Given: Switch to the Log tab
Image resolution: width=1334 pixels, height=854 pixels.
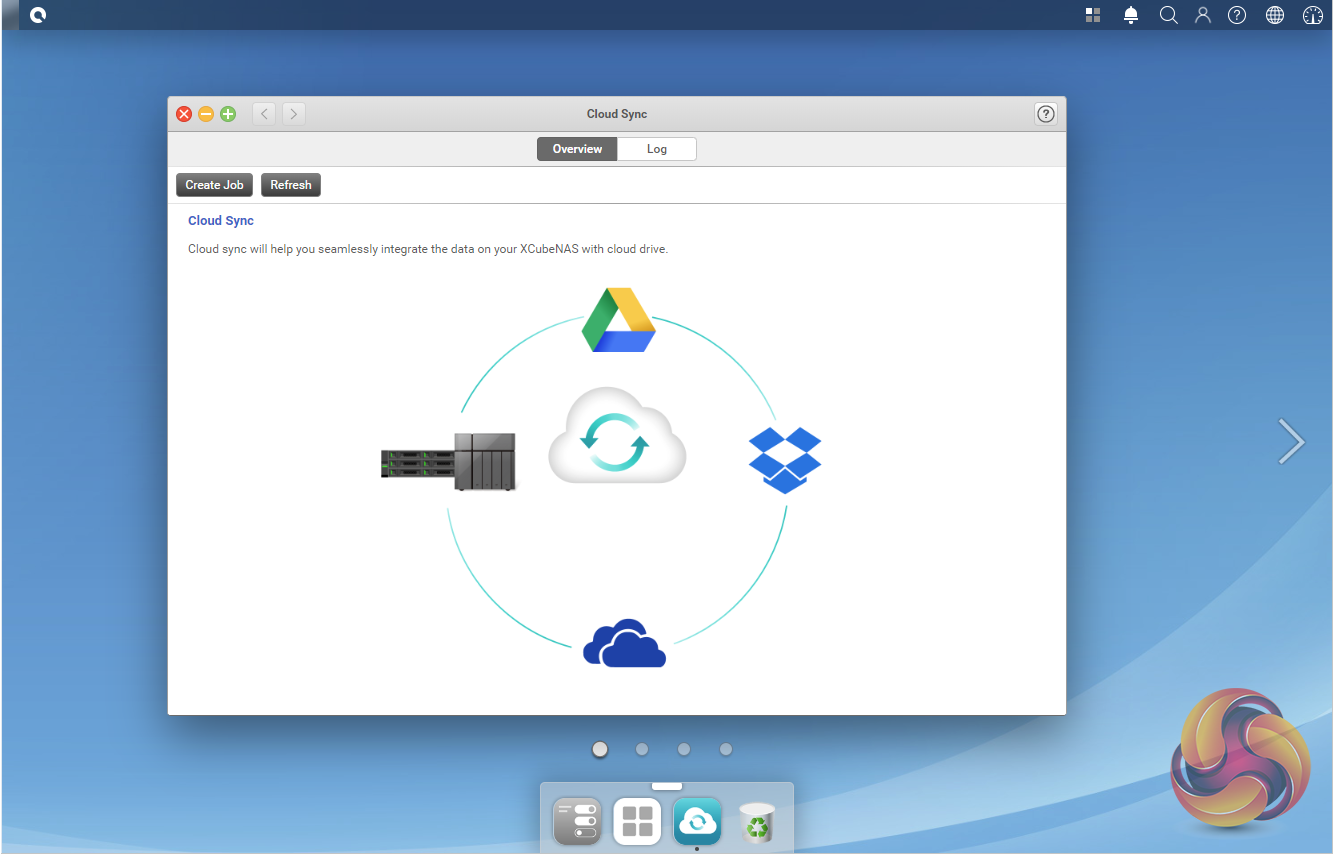Looking at the screenshot, I should pyautogui.click(x=657, y=149).
